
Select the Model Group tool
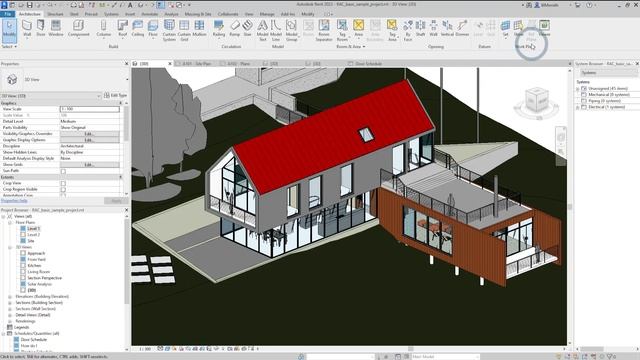[x=291, y=31]
